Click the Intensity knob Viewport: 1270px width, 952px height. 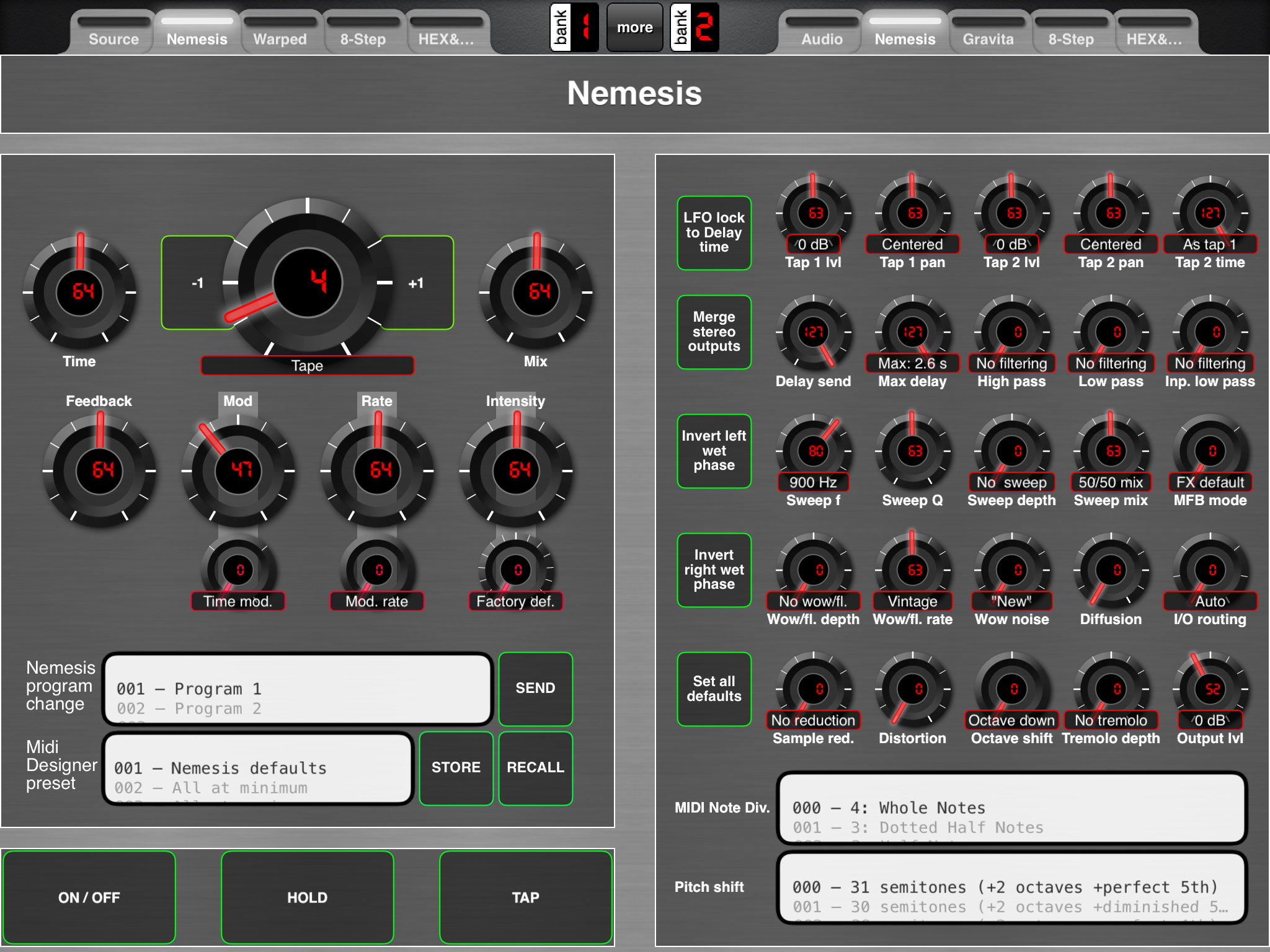tap(516, 470)
